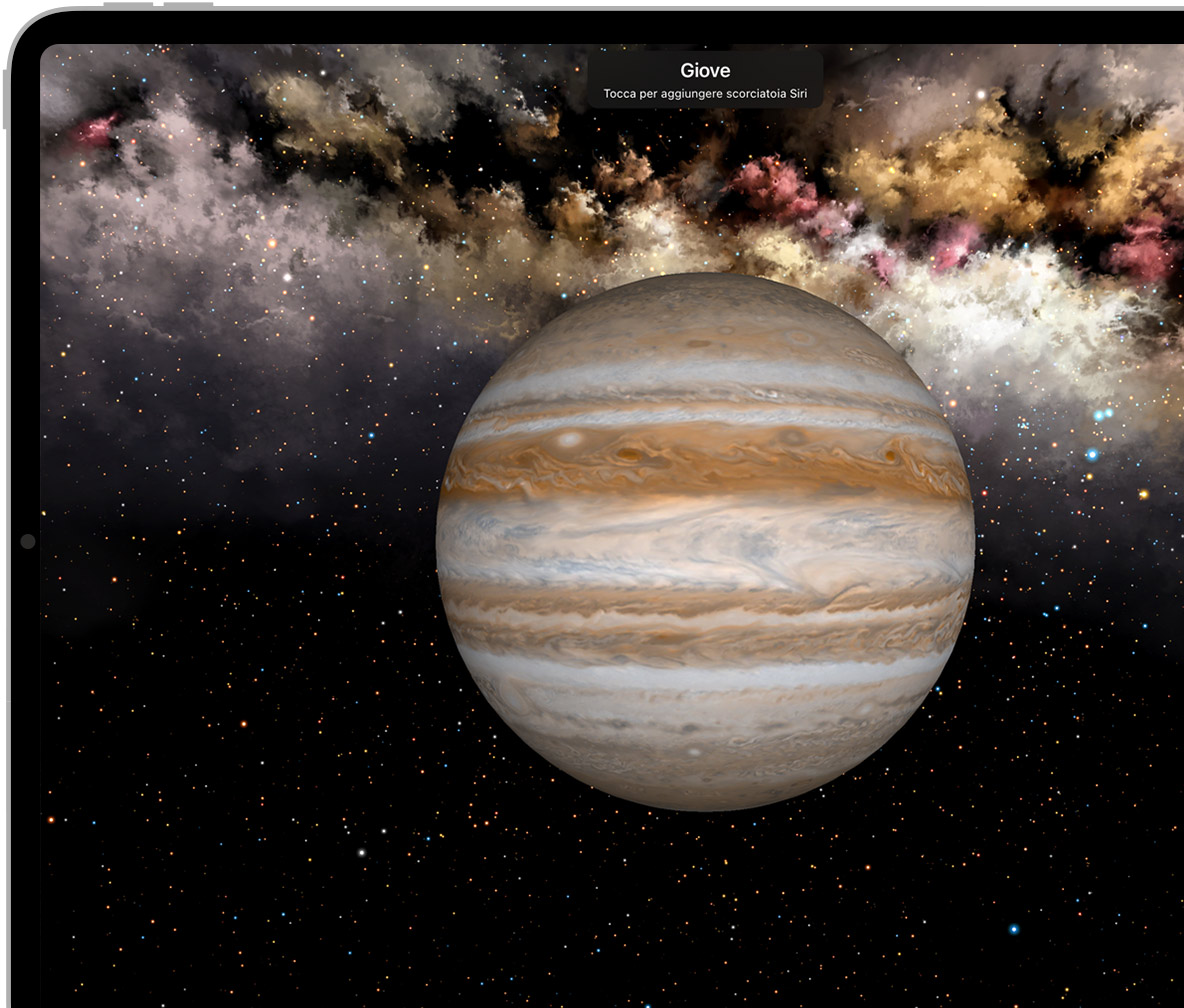This screenshot has height=1008, width=1184.
Task: Tap the blue star near the bottom right
Action: [1013, 929]
